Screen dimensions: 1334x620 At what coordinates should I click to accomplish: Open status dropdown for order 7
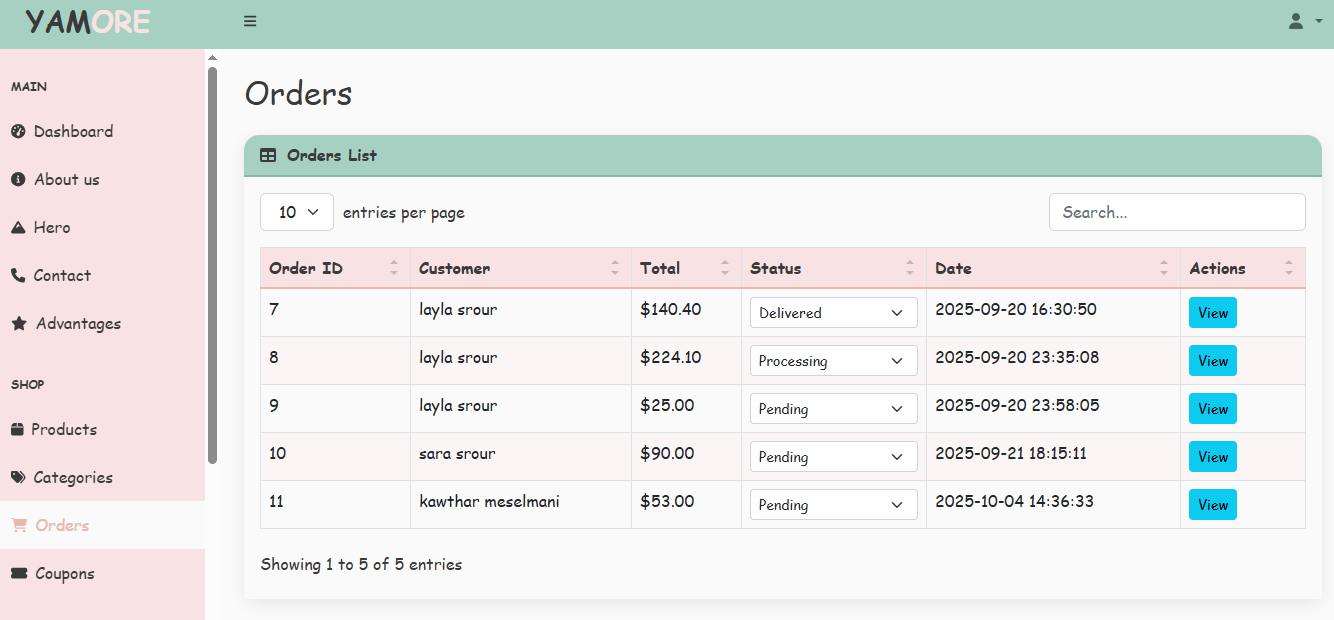coord(833,313)
